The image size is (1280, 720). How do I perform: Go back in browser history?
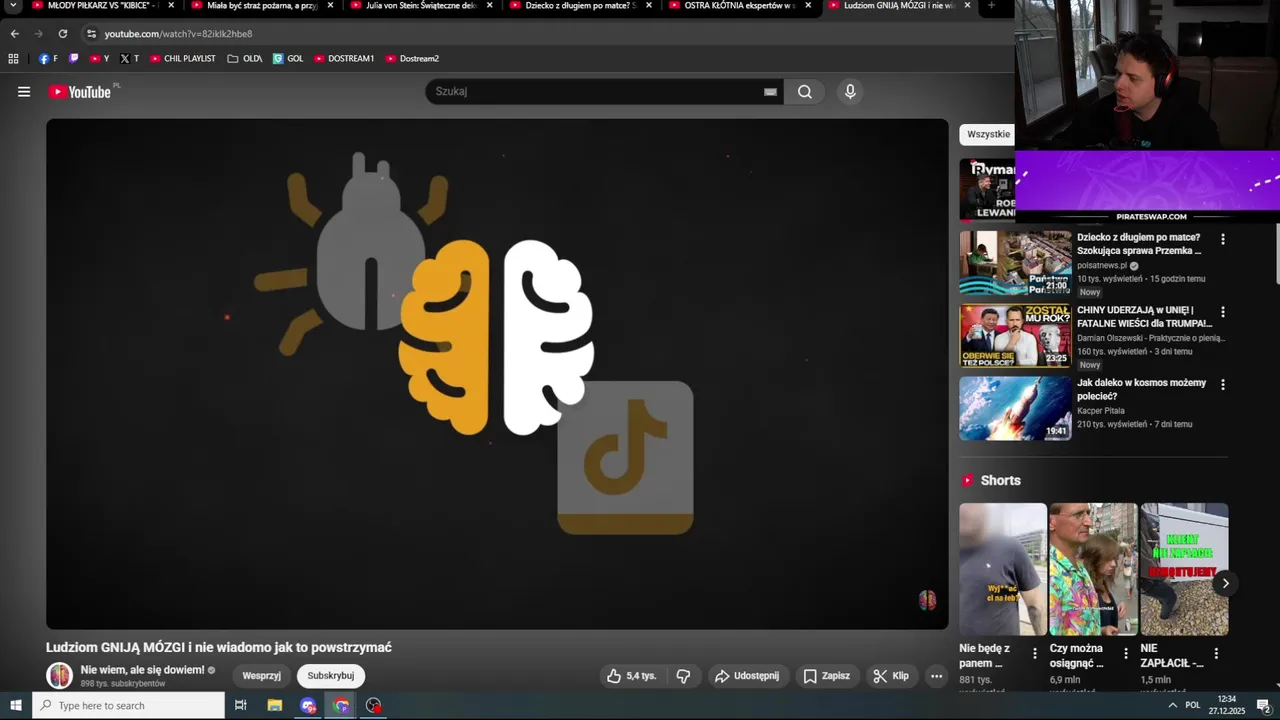tap(14, 34)
